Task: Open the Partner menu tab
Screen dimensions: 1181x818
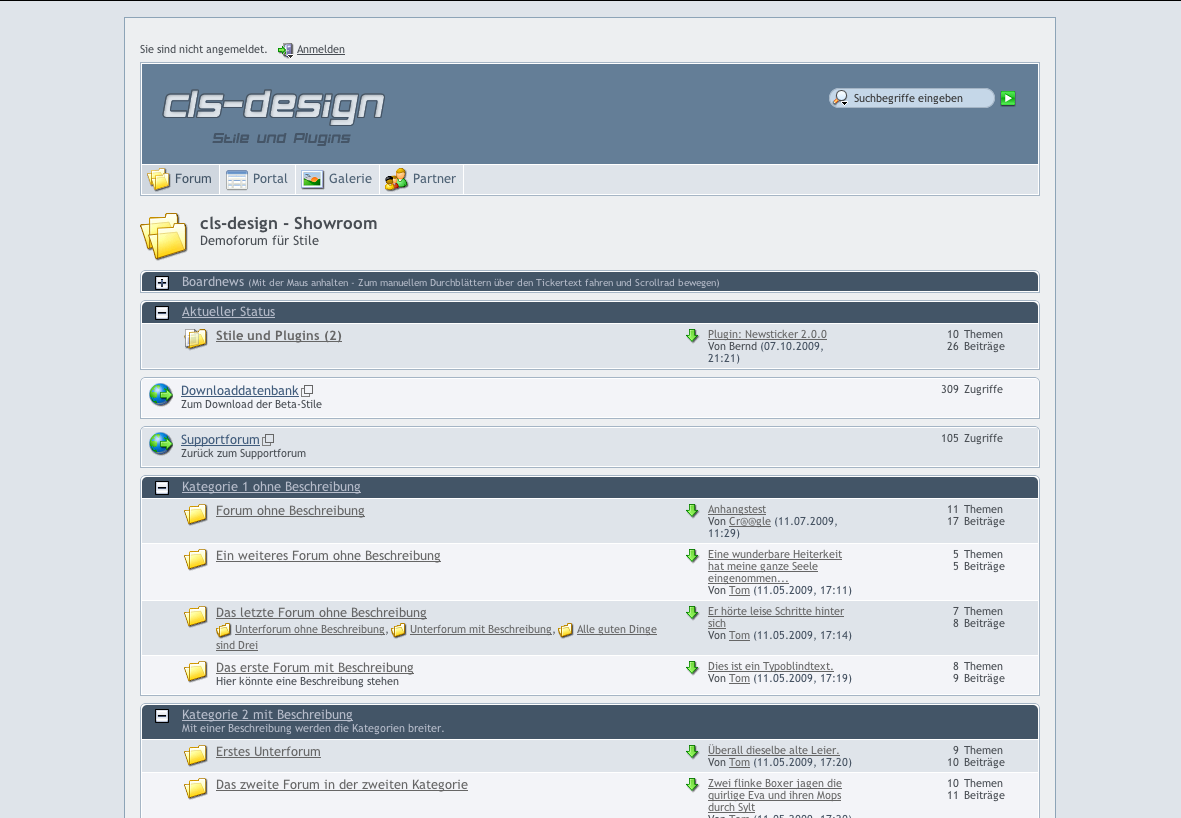Action: point(421,180)
